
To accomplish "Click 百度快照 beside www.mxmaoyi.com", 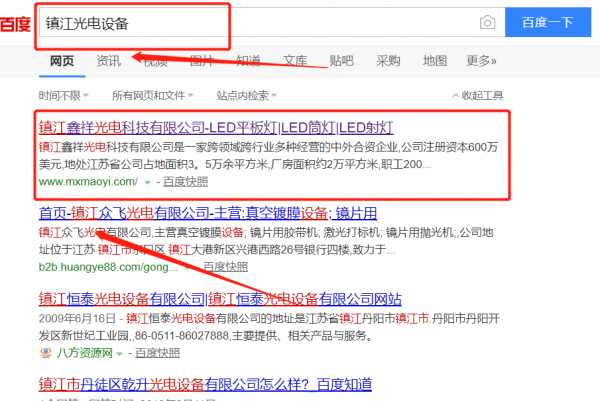I will 186,182.
